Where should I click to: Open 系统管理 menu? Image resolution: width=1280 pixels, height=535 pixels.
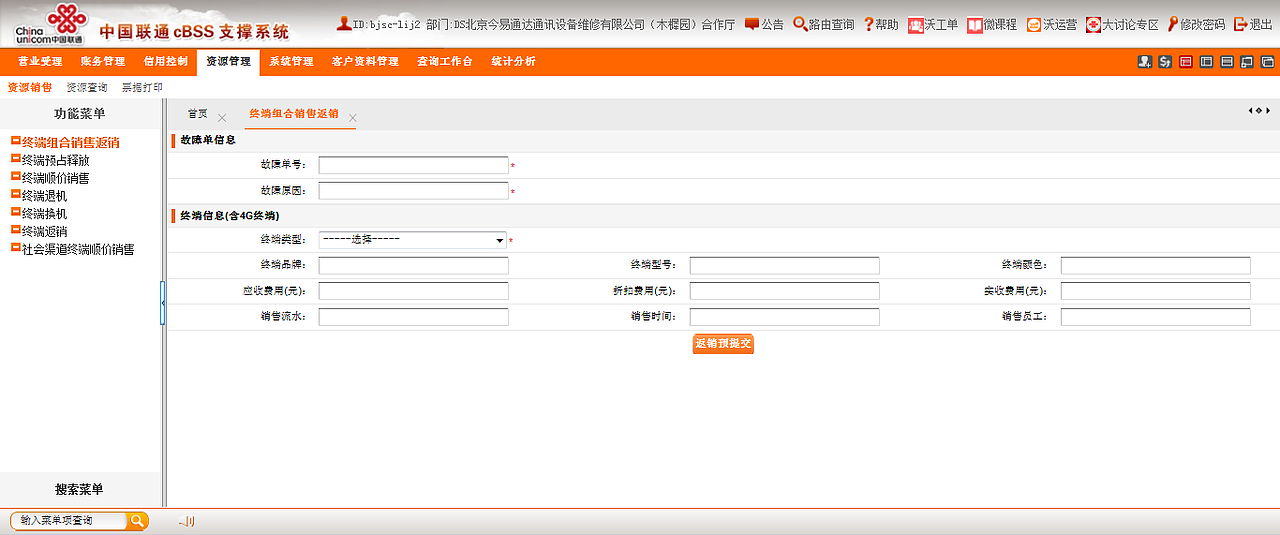coord(291,62)
